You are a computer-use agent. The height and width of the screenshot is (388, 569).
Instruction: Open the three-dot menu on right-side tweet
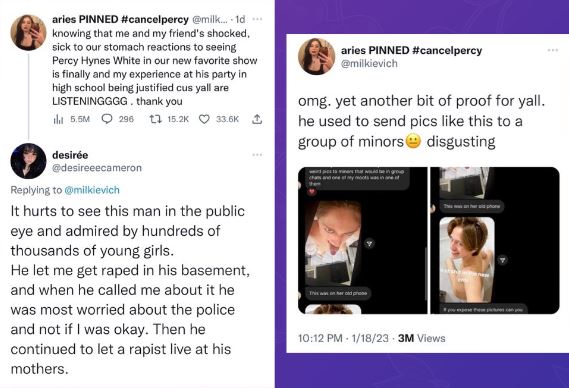[553, 50]
